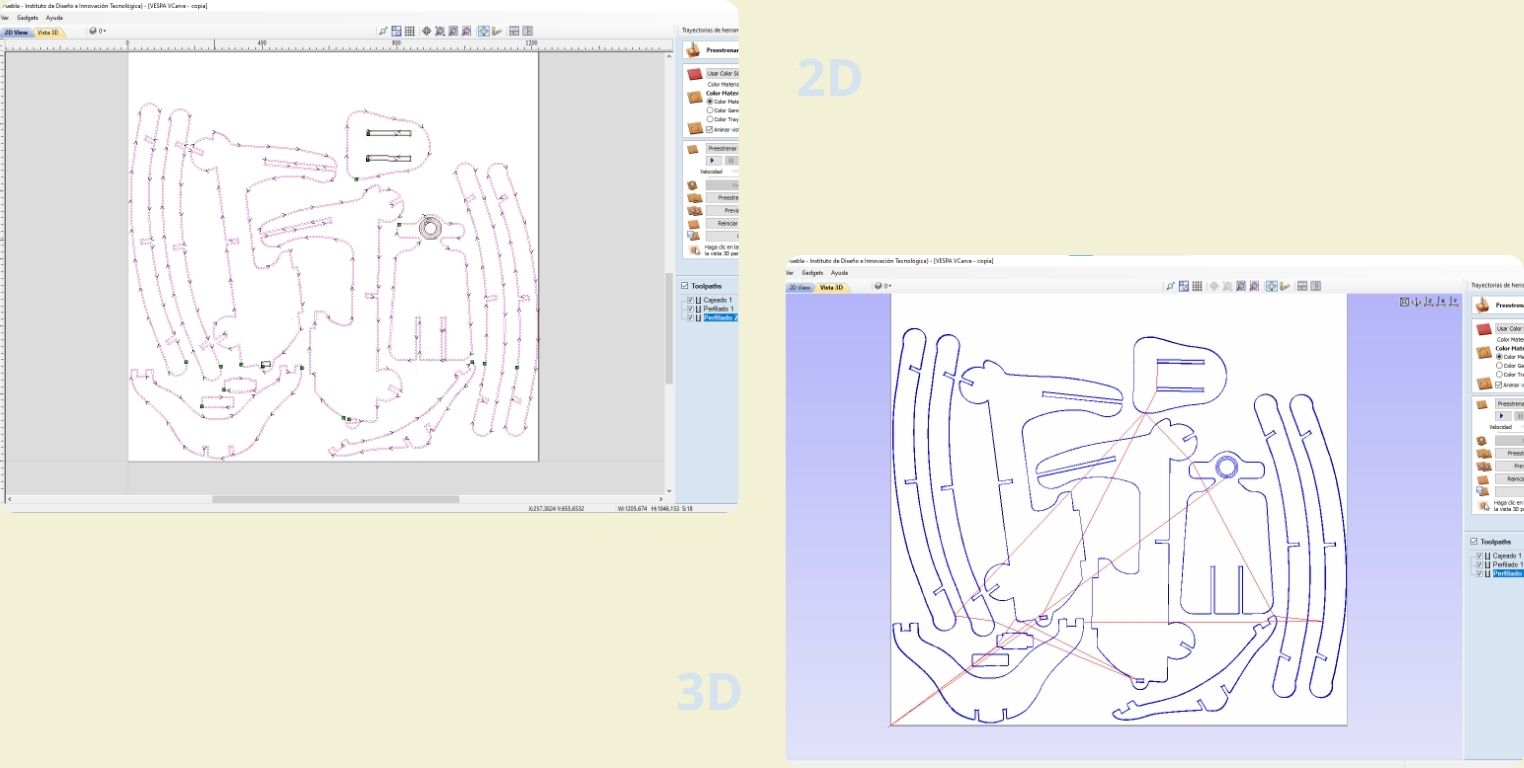The height and width of the screenshot is (768, 1524).
Task: Click the toolpath preview ball icon in 3D window panel
Action: (1481, 305)
